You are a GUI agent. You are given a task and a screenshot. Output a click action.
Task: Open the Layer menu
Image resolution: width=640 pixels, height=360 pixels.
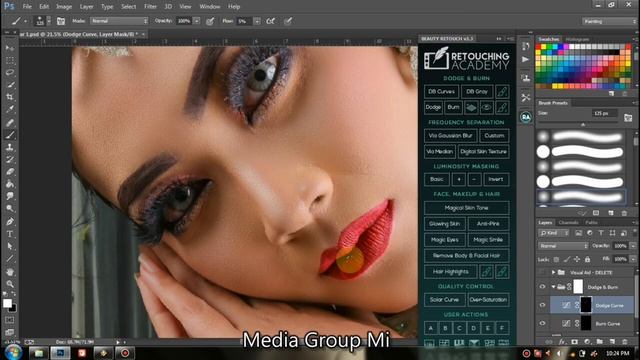pos(86,7)
